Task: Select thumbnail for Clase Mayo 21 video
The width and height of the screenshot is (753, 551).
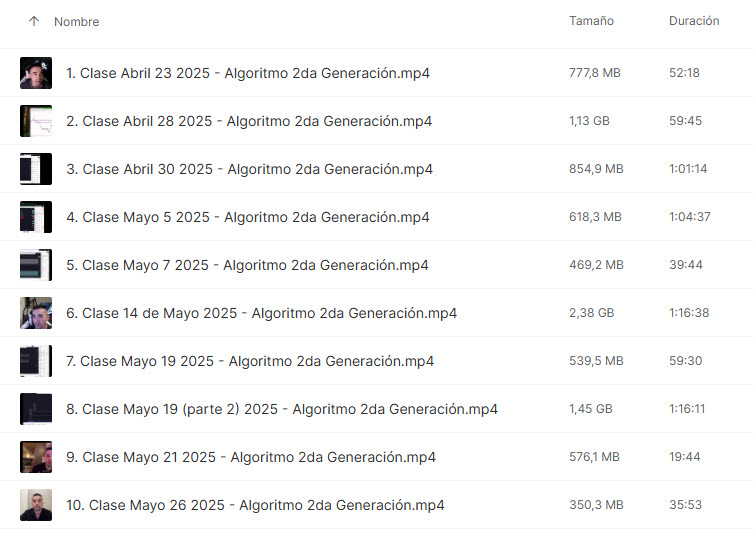Action: click(x=36, y=457)
